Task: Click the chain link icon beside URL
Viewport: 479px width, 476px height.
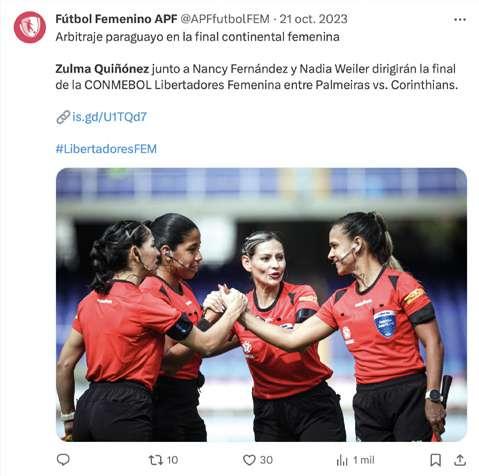Action: click(x=63, y=117)
